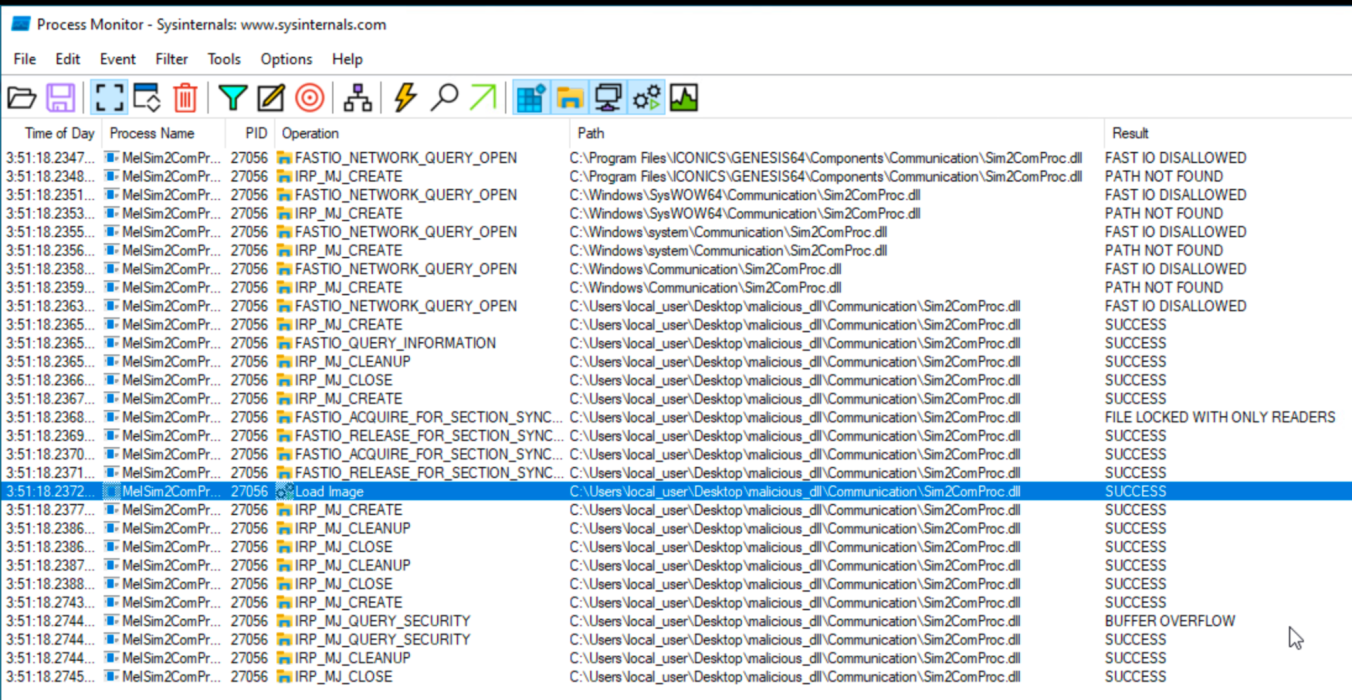Toggle Capture Events off
The height and width of the screenshot is (700, 1352).
[109, 97]
